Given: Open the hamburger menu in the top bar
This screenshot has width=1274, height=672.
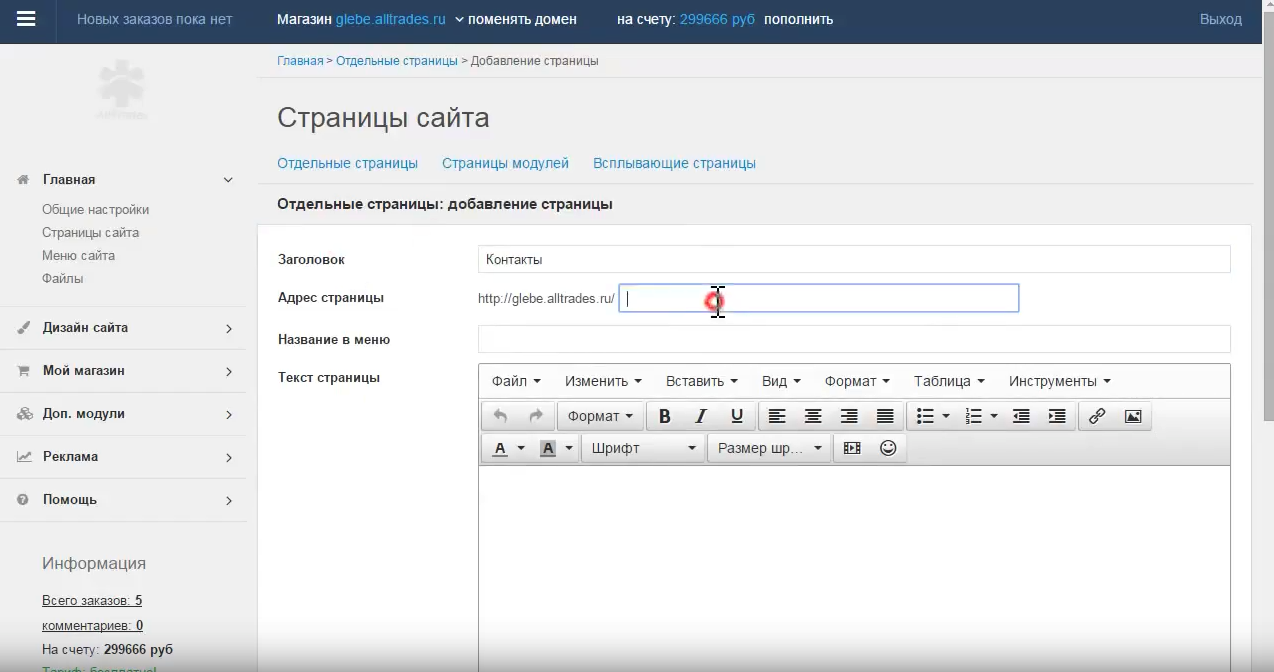Looking at the screenshot, I should coord(27,20).
